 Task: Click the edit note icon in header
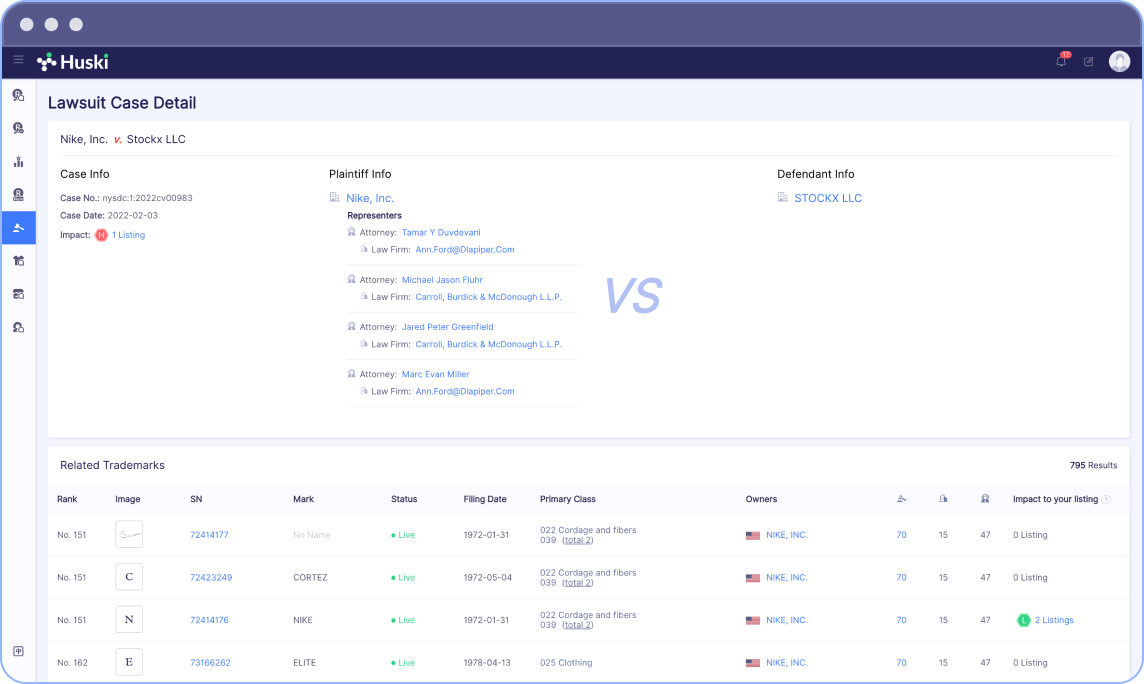click(1089, 61)
